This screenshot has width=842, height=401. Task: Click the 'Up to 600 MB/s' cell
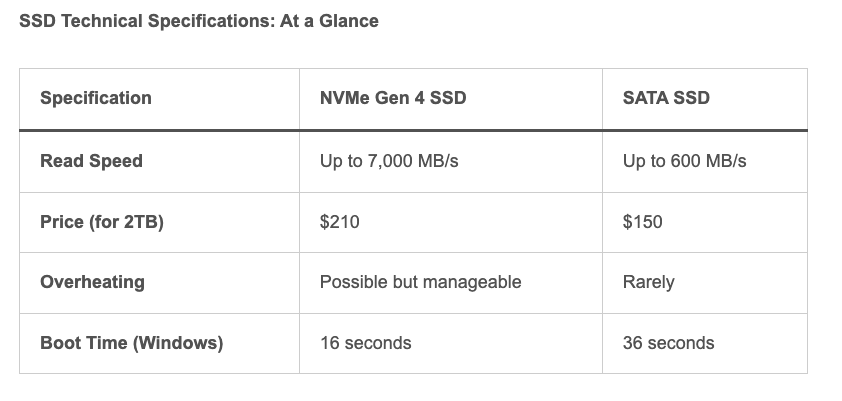coord(684,161)
